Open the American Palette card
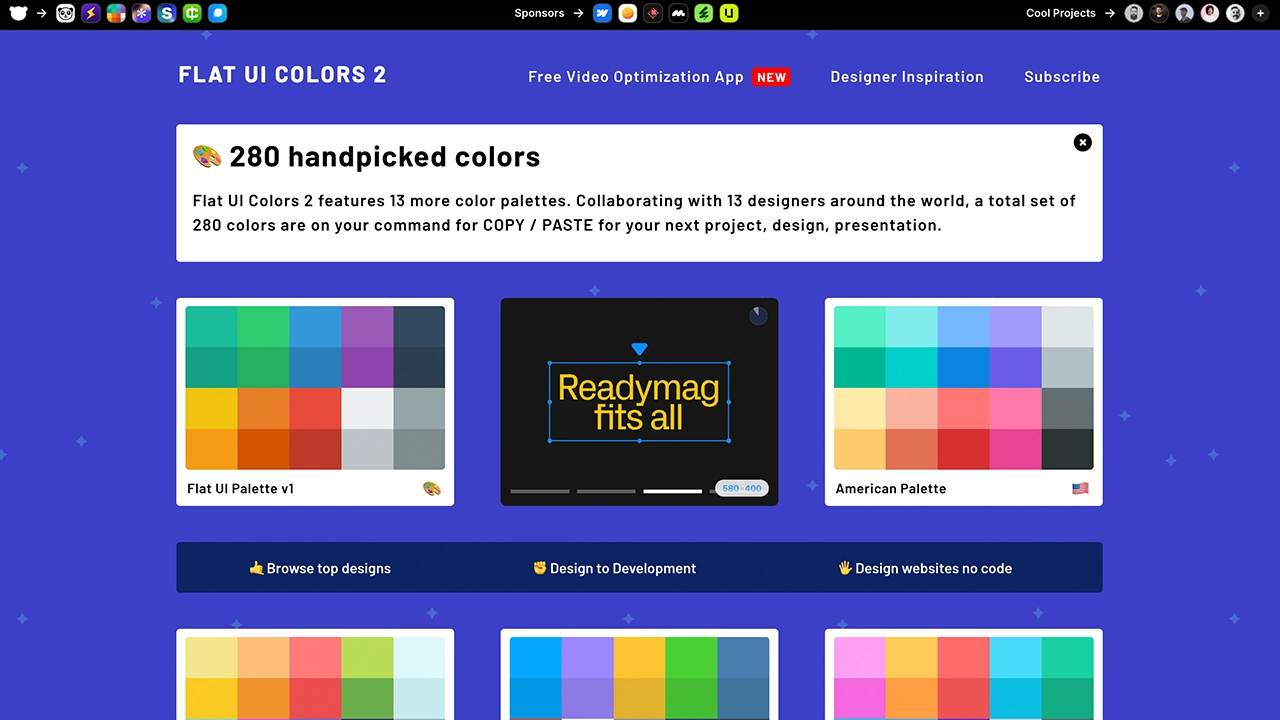Screen dimensions: 1280x720 point(962,488)
